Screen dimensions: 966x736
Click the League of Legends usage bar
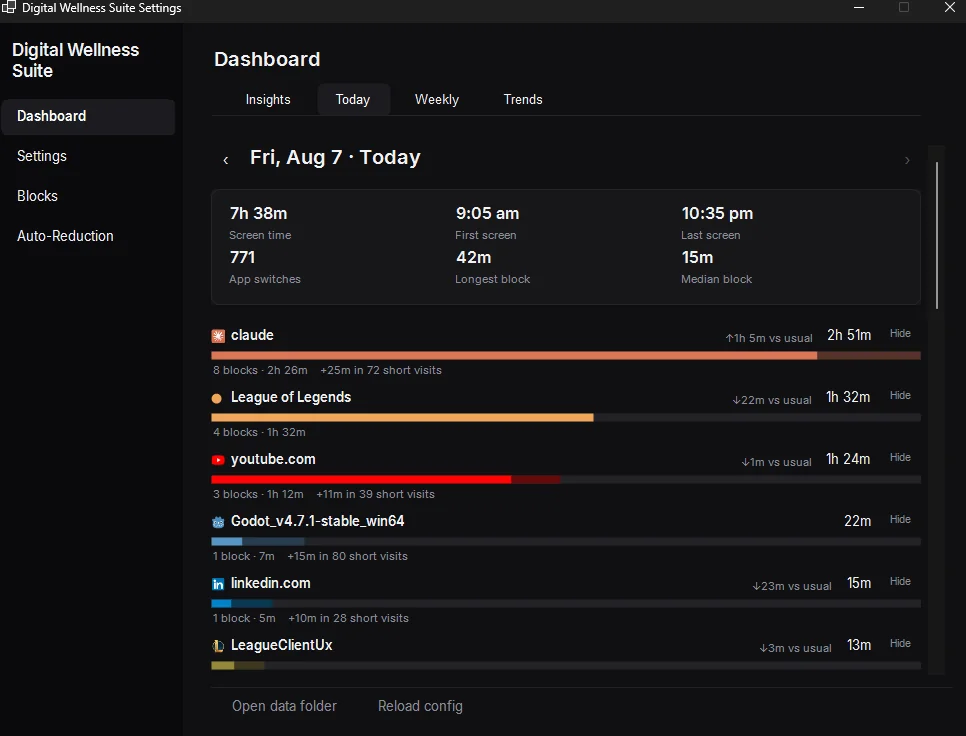566,418
